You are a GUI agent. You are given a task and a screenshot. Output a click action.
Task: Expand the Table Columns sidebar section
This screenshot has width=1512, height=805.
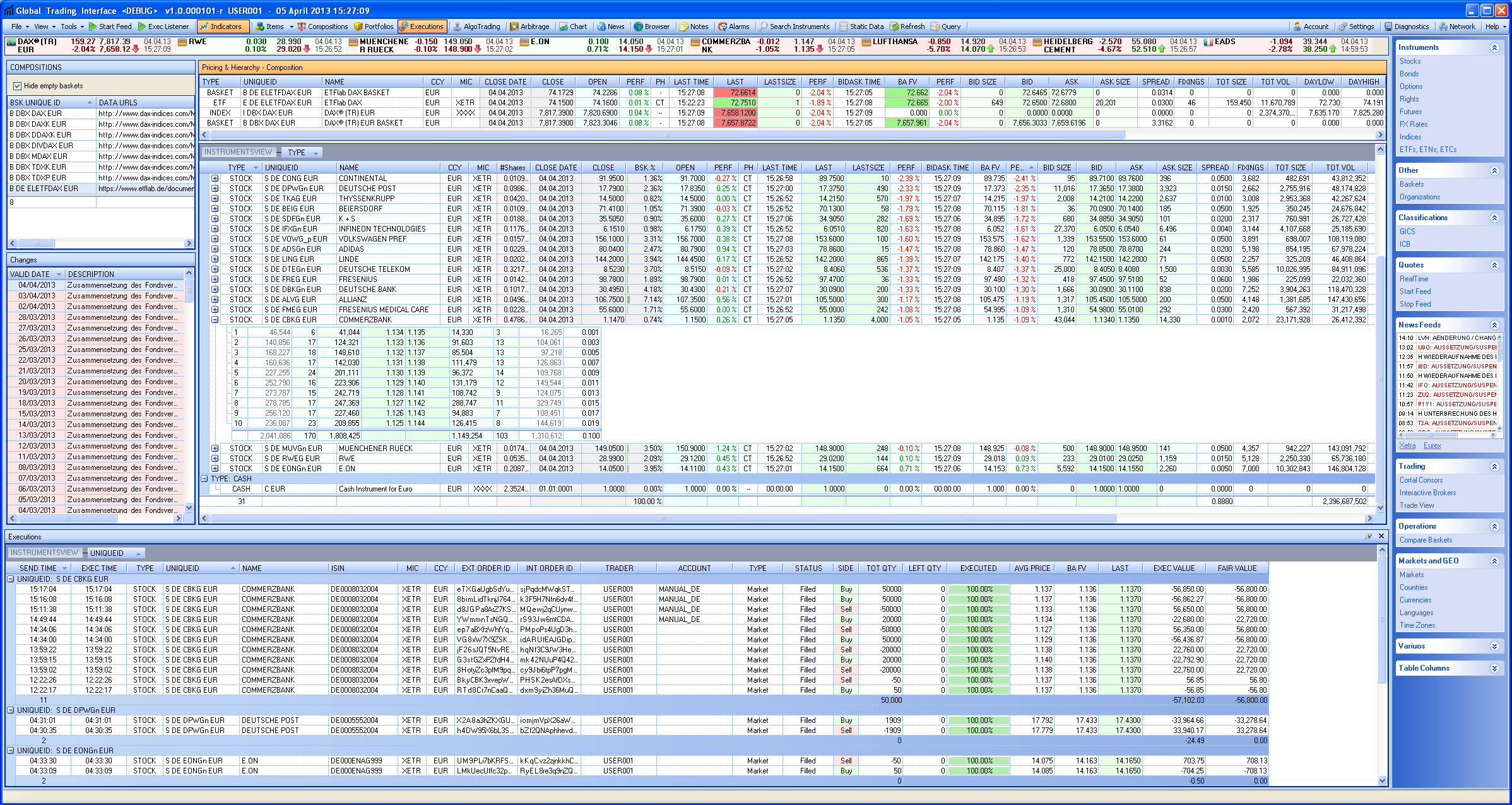pyautogui.click(x=1494, y=668)
